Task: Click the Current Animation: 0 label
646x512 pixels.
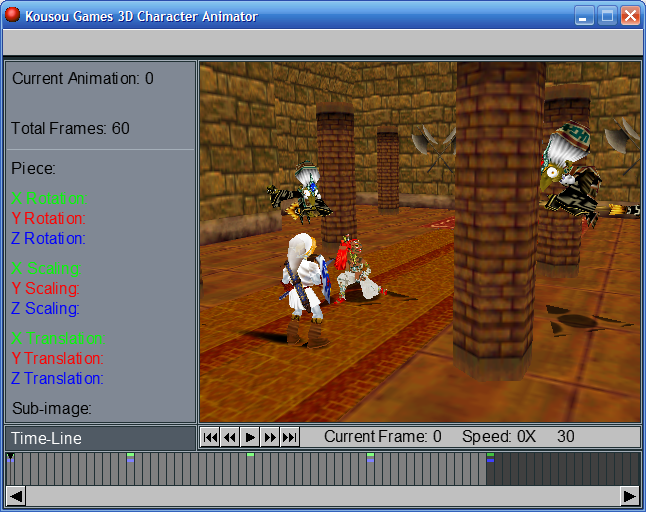Action: coord(83,78)
